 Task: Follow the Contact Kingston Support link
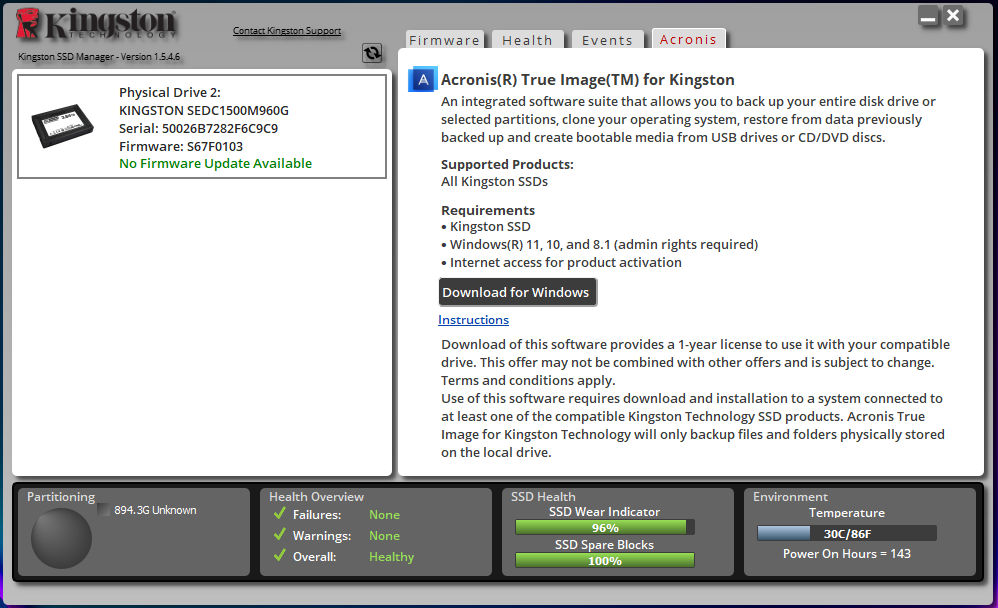287,31
